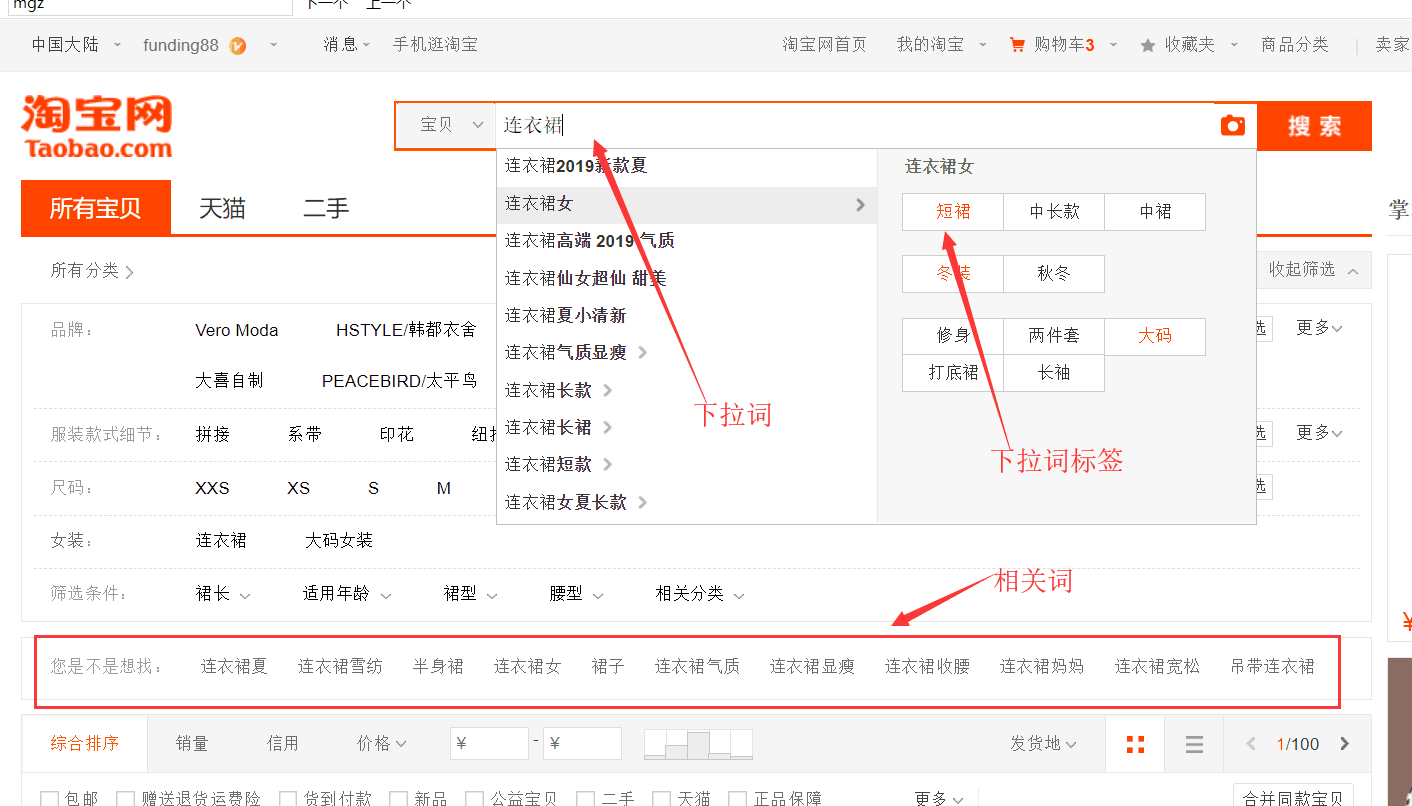Check the 包邮 free shipping checkbox

pyautogui.click(x=49, y=798)
